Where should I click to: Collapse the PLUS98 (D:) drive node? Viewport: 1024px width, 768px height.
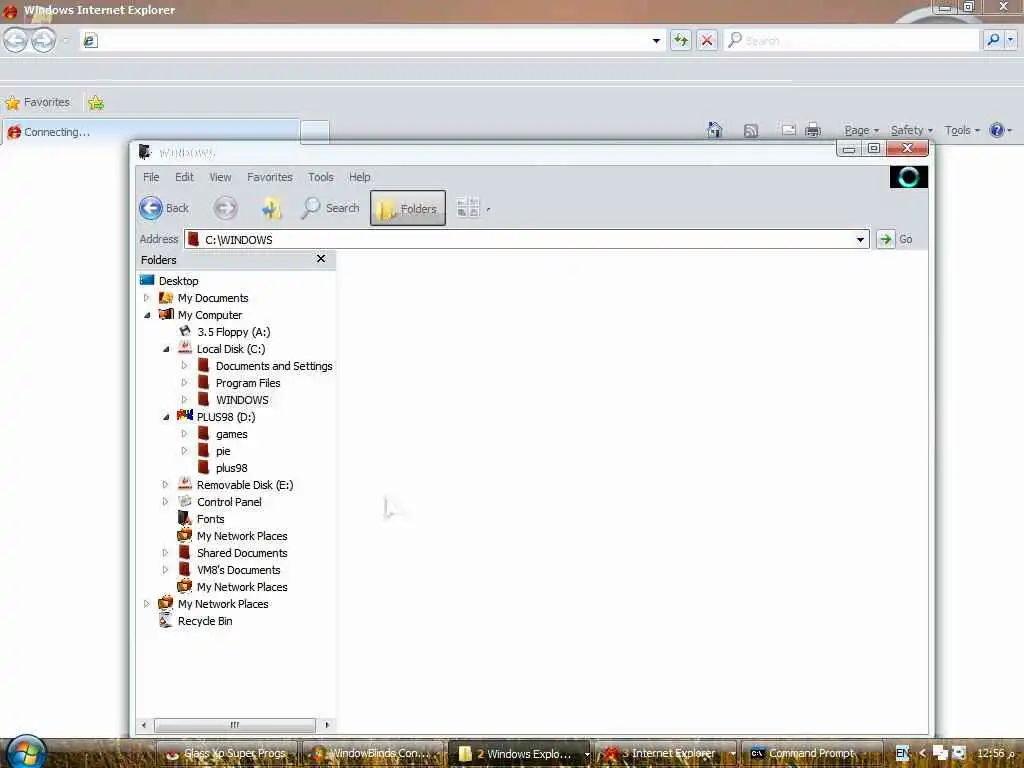166,417
